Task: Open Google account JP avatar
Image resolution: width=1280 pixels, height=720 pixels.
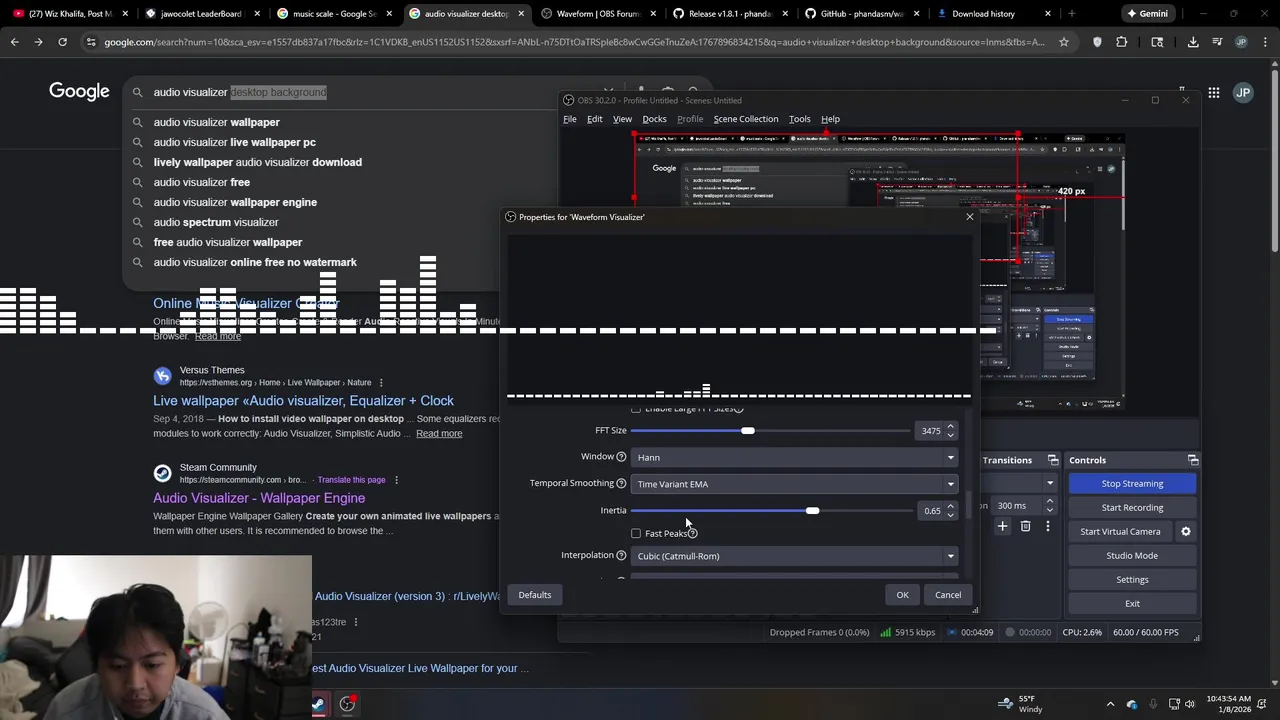Action: (1243, 92)
